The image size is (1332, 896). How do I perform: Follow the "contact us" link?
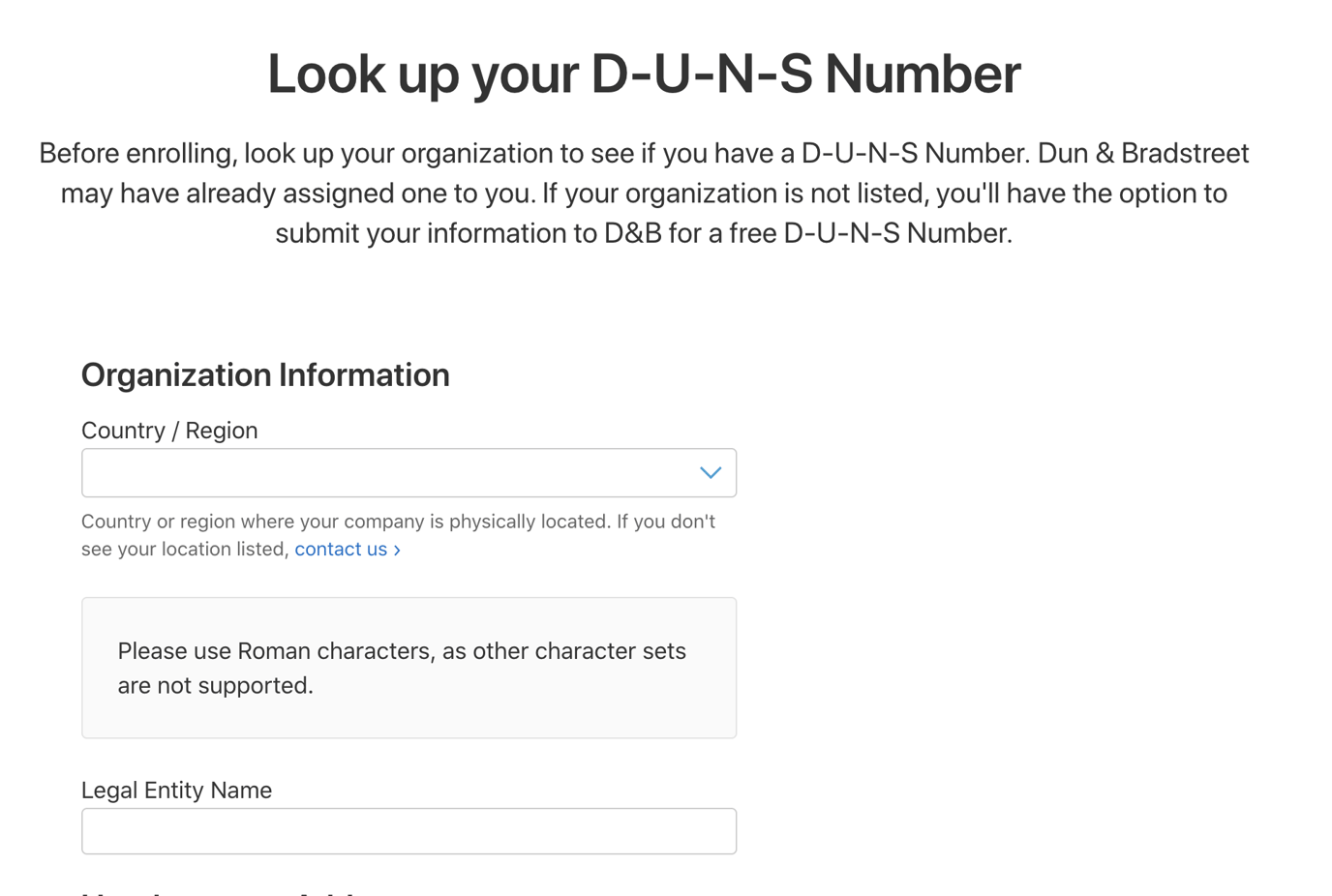pos(341,550)
